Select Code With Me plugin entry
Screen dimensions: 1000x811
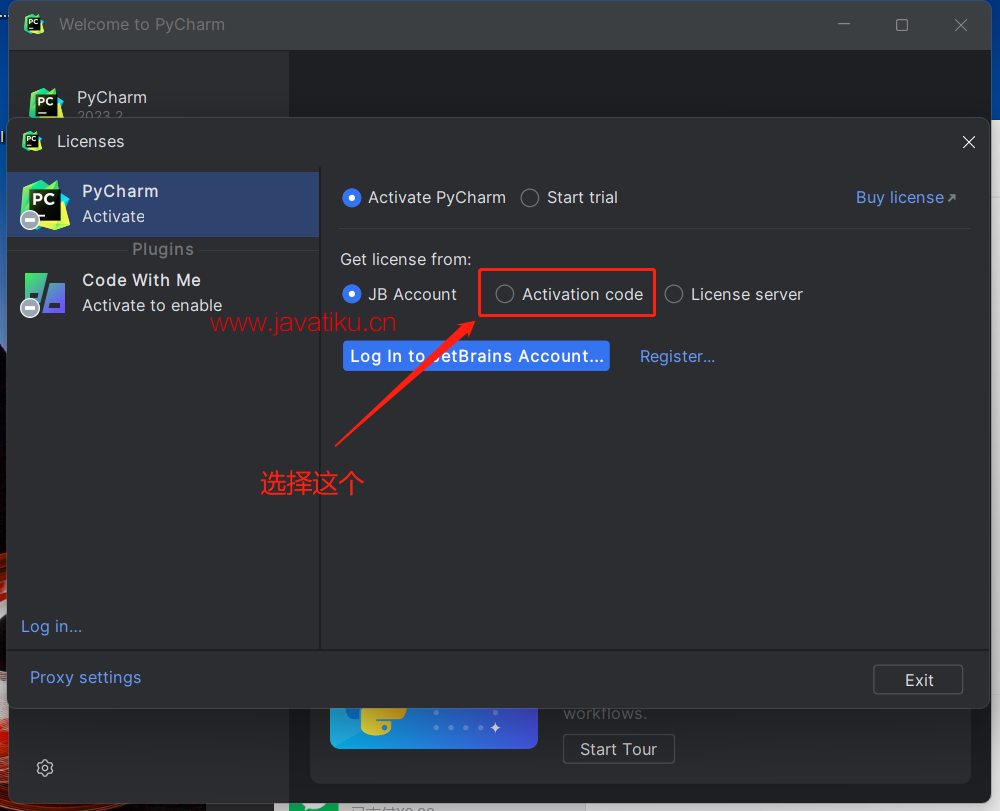163,293
